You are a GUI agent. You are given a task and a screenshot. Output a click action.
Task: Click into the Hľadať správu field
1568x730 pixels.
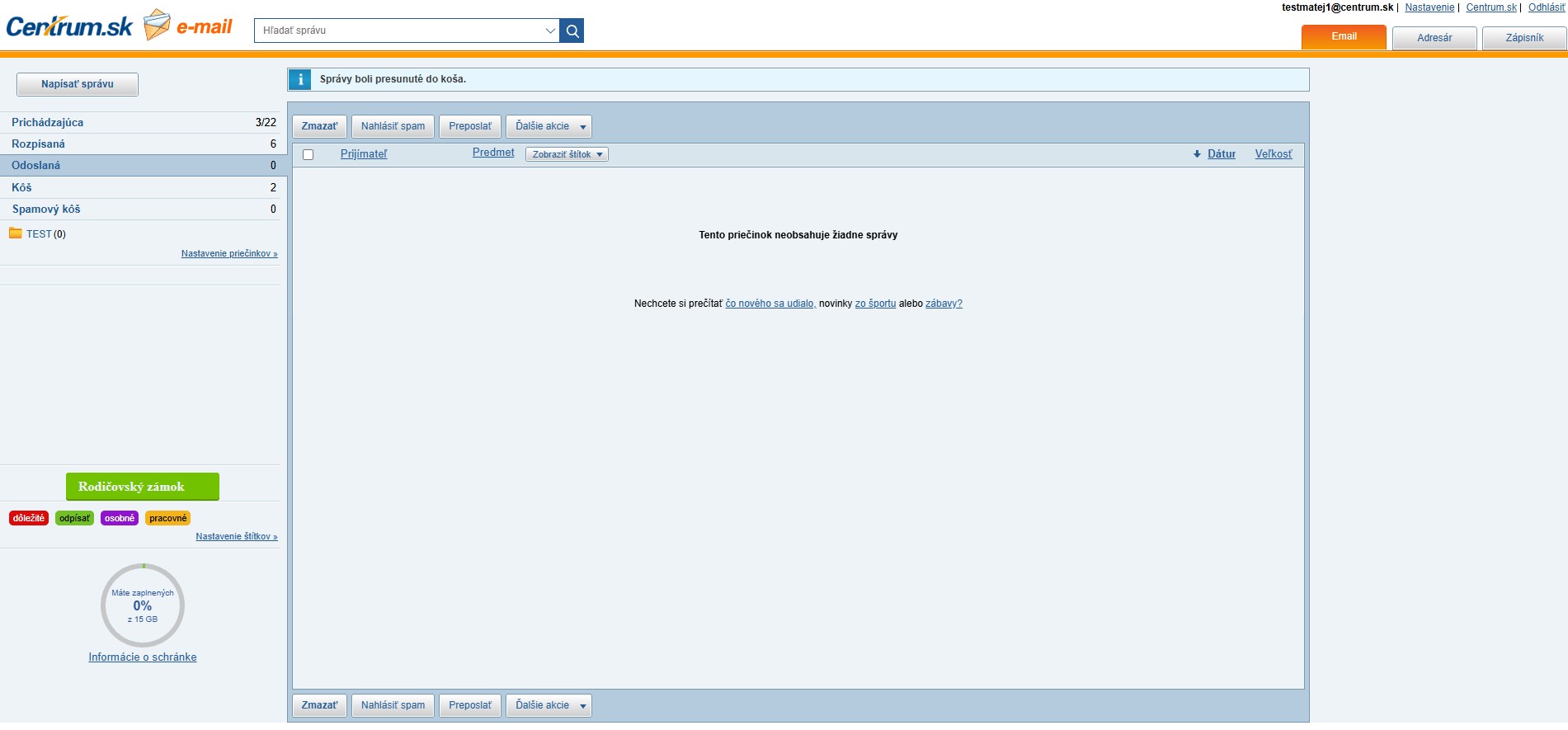[400, 31]
